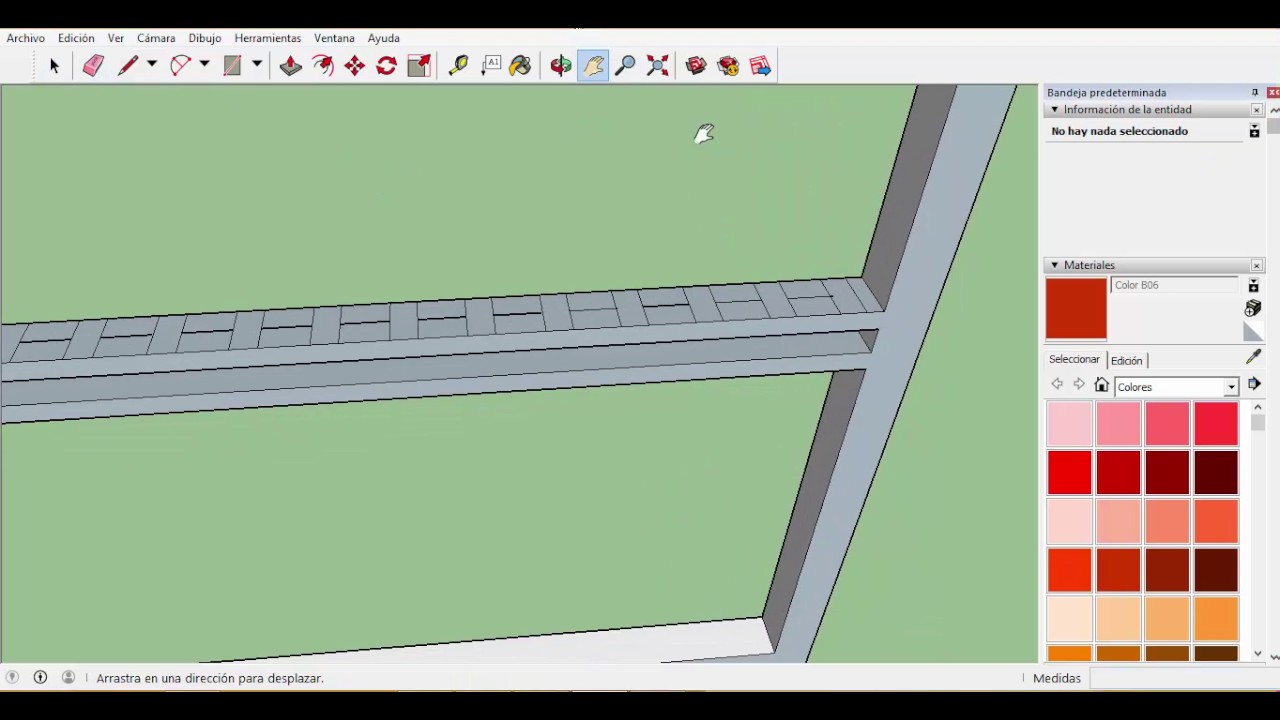This screenshot has height=720, width=1280.
Task: Select the arrow Select tool
Action: [x=54, y=66]
